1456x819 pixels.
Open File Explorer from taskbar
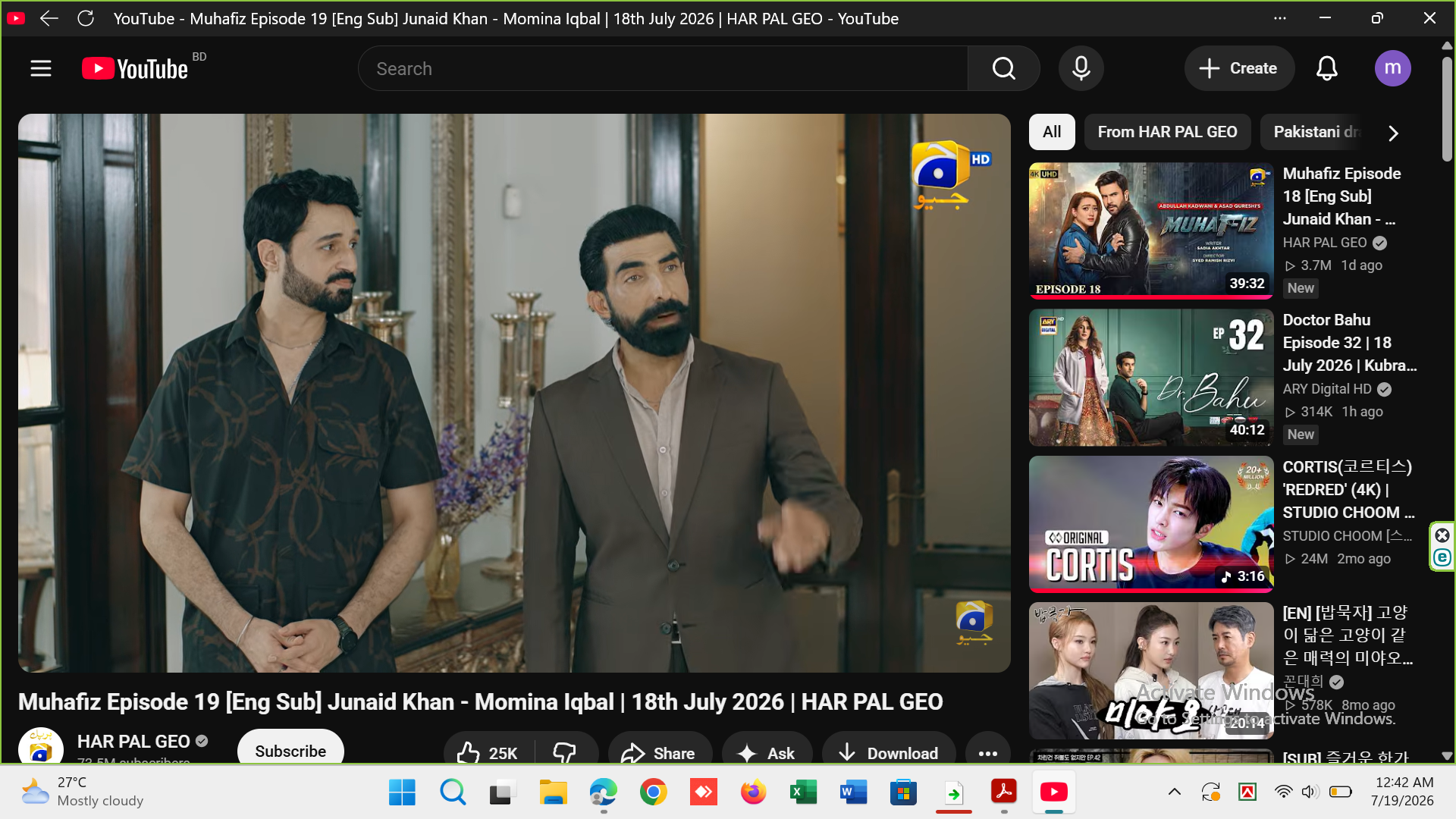coord(553,792)
